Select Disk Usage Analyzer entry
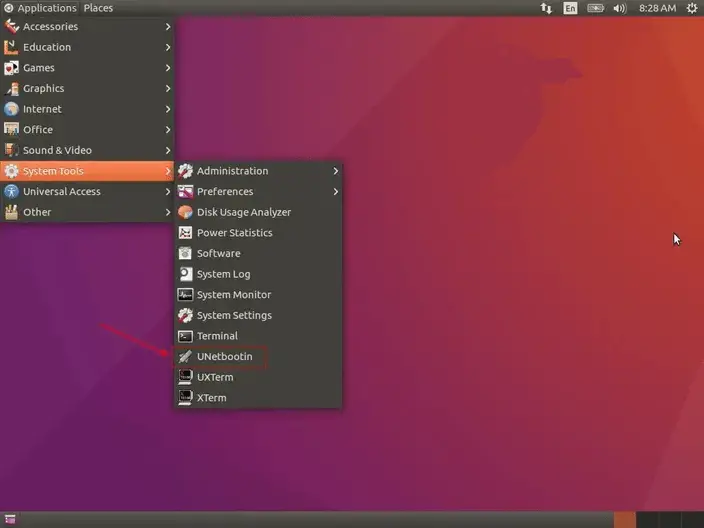 tap(258, 212)
